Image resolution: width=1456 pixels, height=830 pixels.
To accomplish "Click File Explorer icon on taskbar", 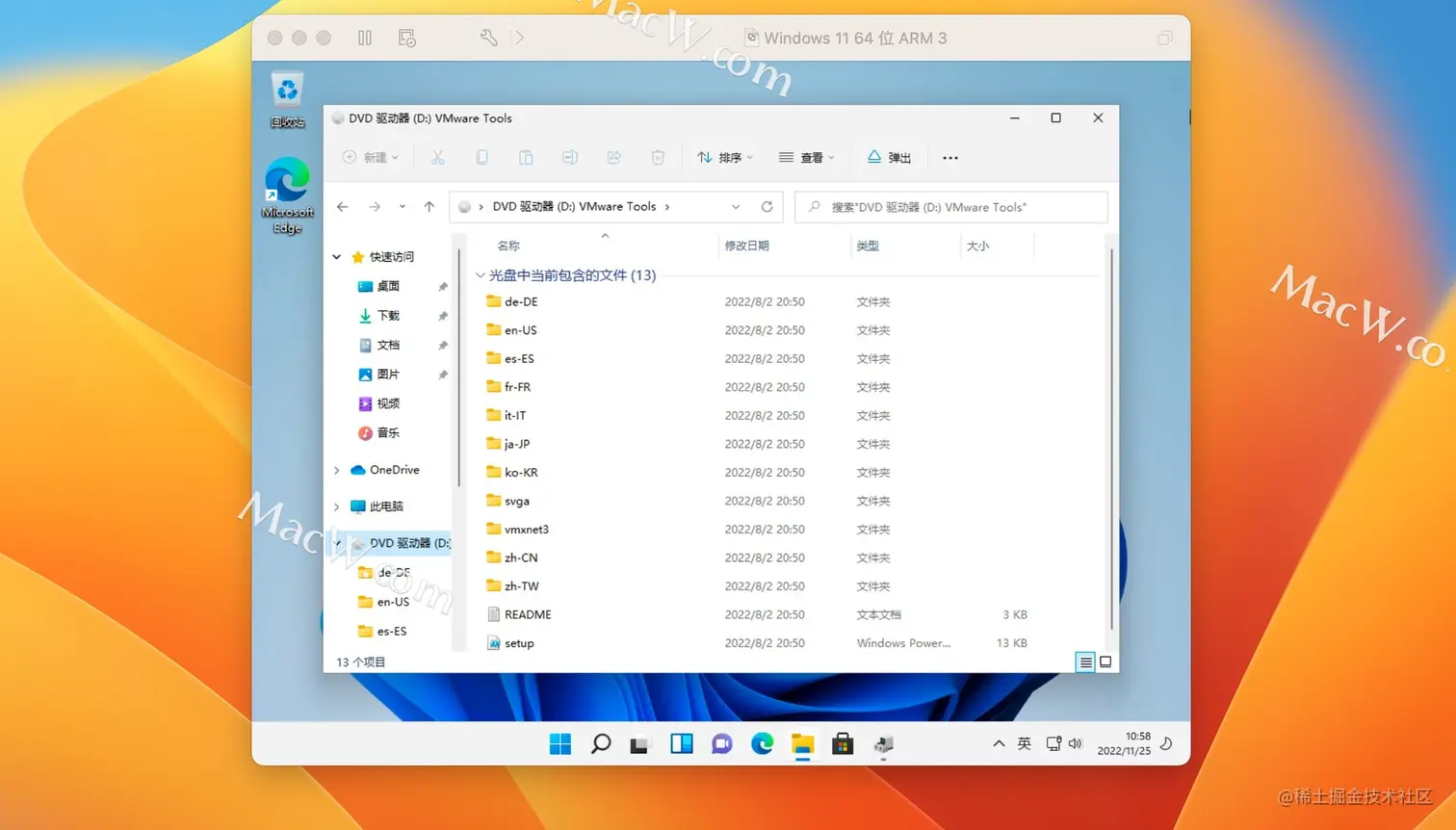I will coord(803,743).
